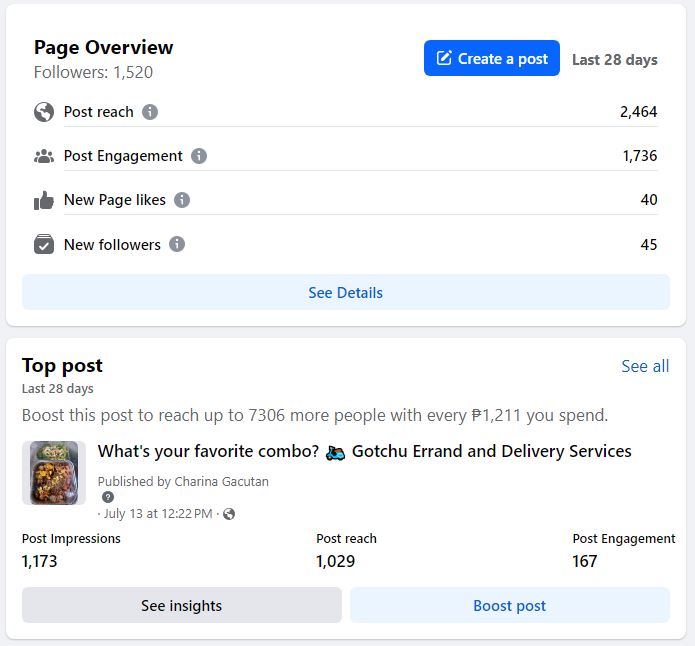Image resolution: width=695 pixels, height=646 pixels.
Task: Click the Post Engagement value 1,736
Action: pyautogui.click(x=639, y=156)
